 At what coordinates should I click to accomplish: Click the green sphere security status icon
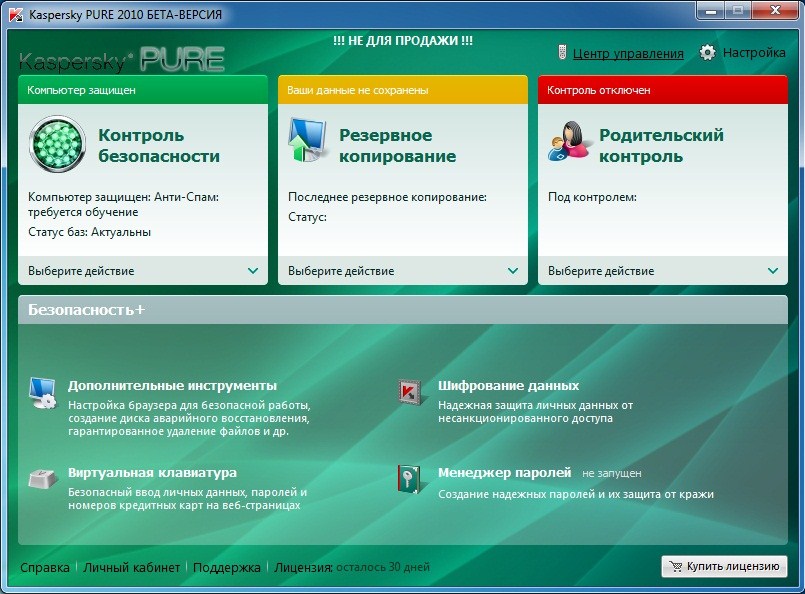[57, 144]
